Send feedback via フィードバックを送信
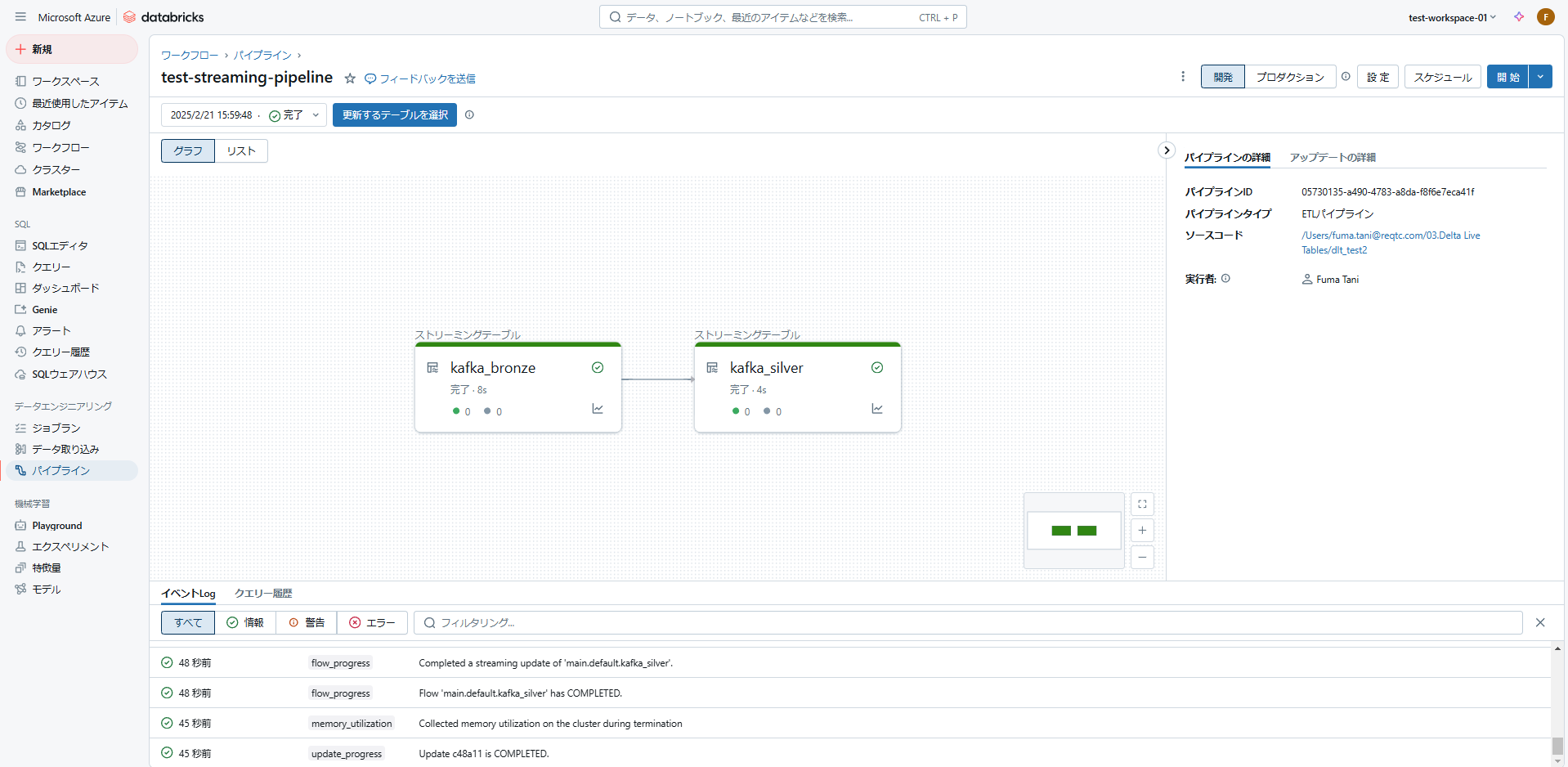Viewport: 1568px width, 767px height. (x=420, y=78)
